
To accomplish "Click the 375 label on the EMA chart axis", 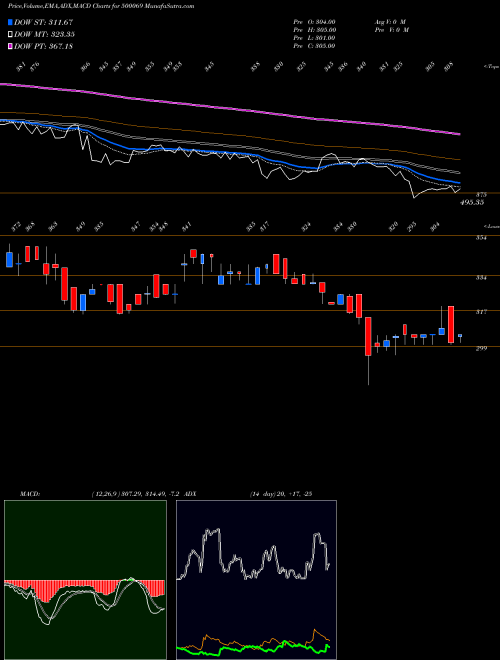I will pyautogui.click(x=482, y=195).
